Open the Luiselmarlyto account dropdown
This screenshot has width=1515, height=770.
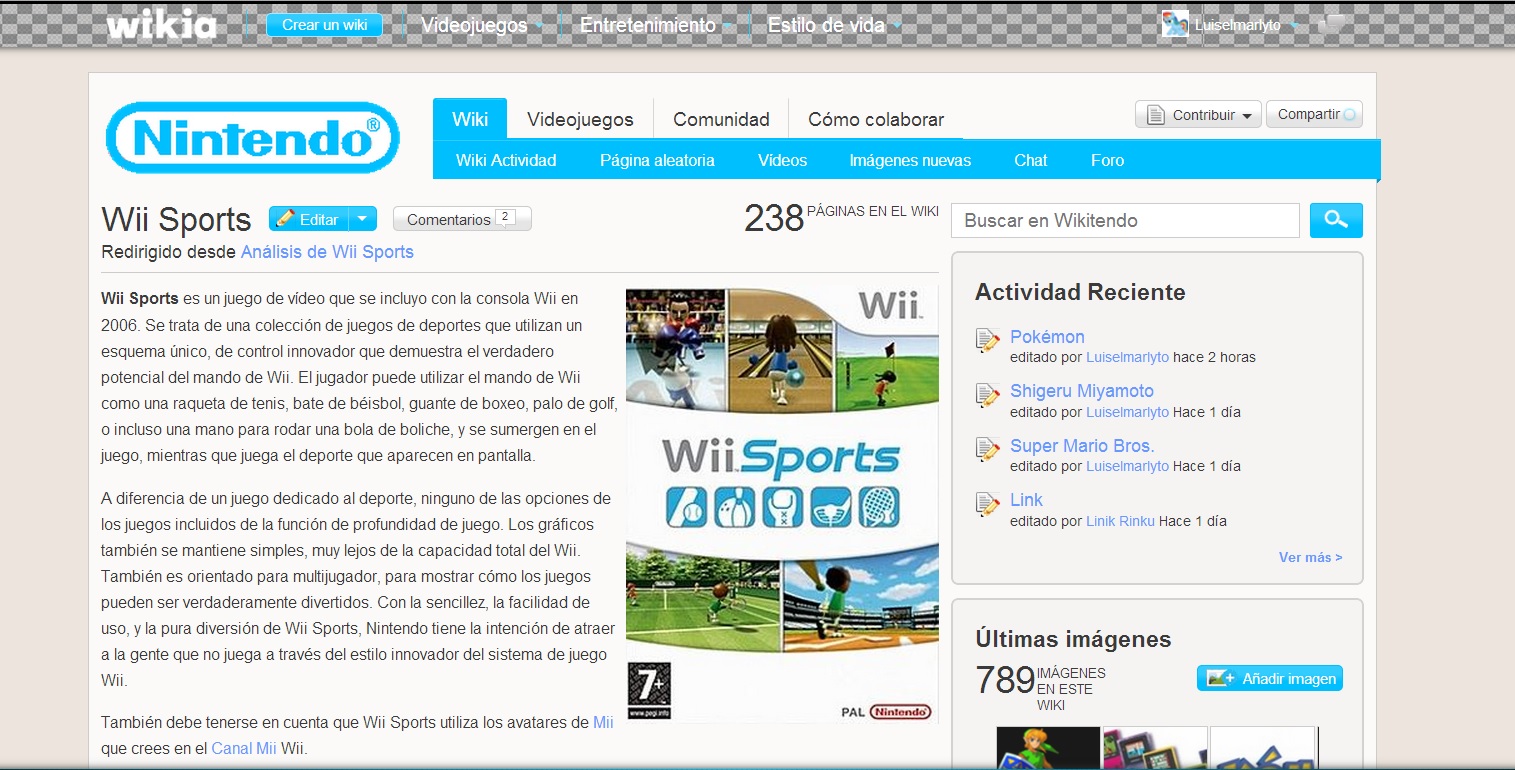(1296, 26)
